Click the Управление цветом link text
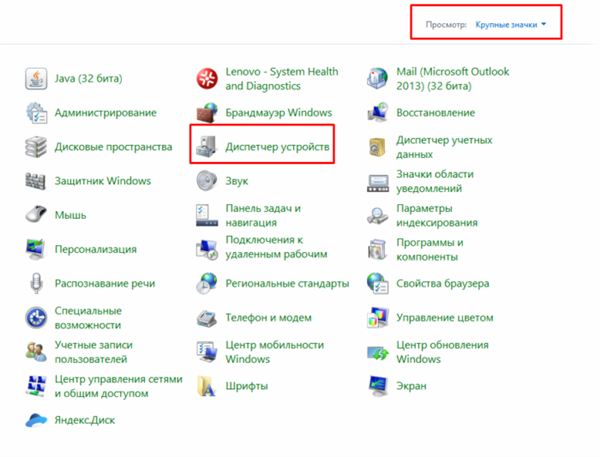The image size is (600, 457). tap(445, 318)
